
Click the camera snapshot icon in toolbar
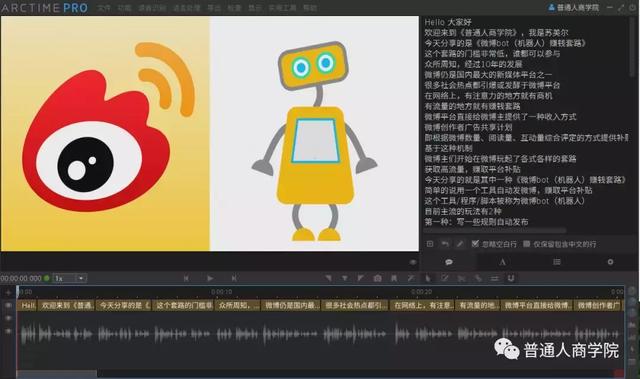(377, 278)
